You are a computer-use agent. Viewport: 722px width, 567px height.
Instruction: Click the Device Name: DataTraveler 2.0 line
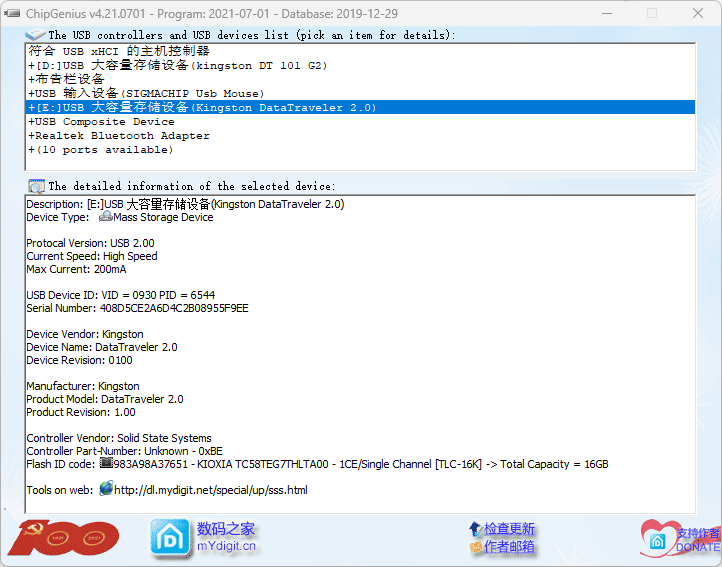102,347
